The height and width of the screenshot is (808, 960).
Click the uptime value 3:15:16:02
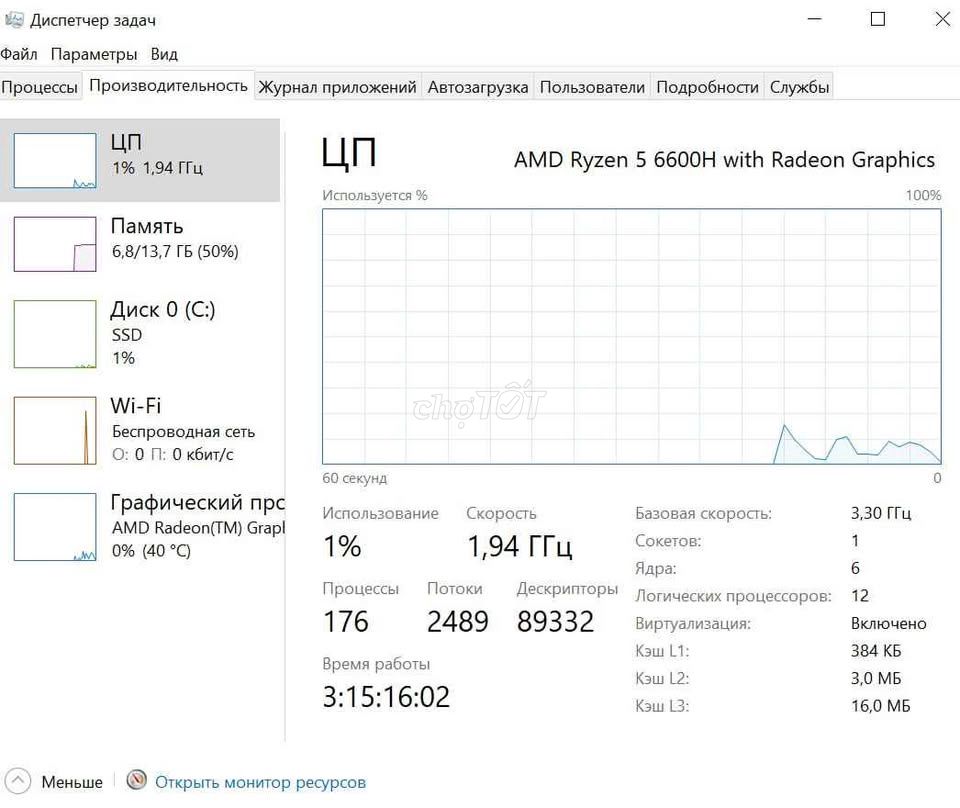pyautogui.click(x=386, y=697)
